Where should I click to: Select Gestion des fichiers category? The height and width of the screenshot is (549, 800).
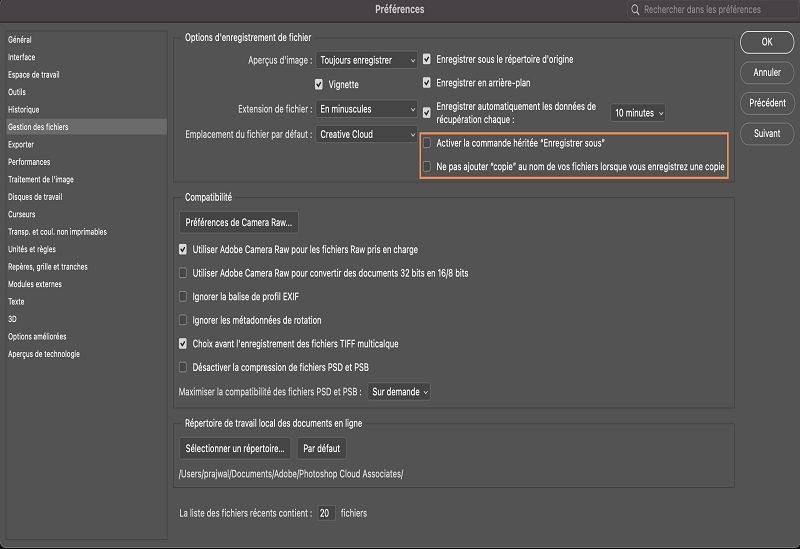(86, 127)
